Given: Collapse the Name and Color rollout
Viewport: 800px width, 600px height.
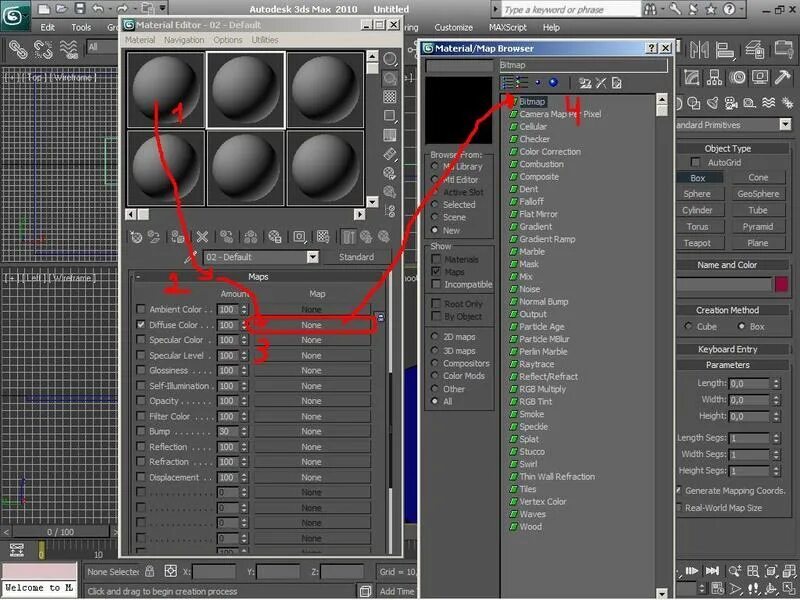Looking at the screenshot, I should [x=728, y=265].
